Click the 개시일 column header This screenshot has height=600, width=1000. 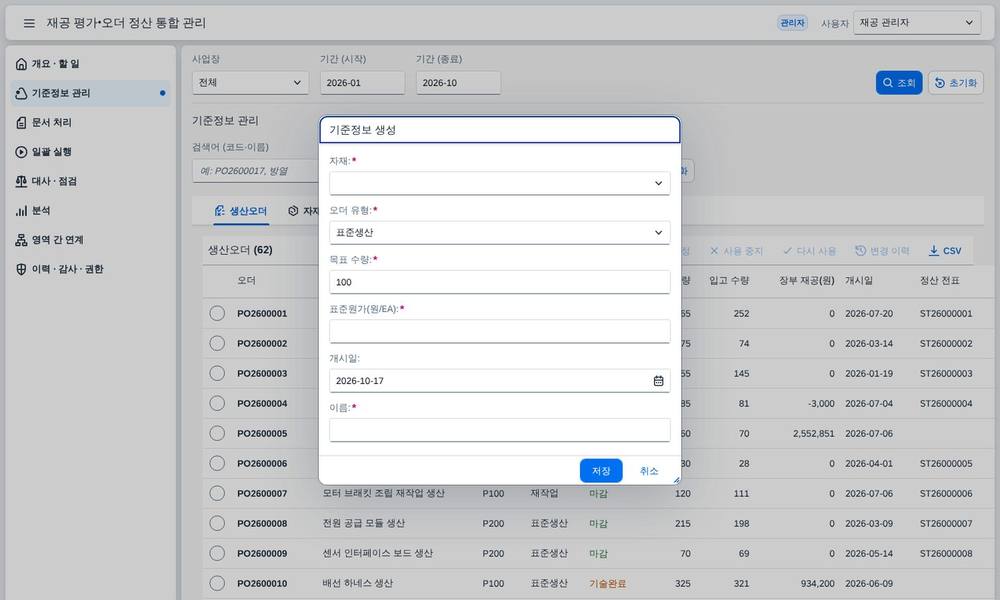pos(858,281)
